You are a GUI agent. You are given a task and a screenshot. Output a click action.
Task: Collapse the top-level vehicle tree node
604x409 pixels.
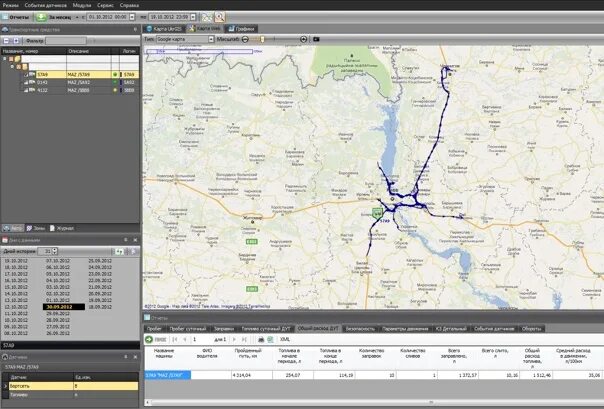tap(5, 59)
